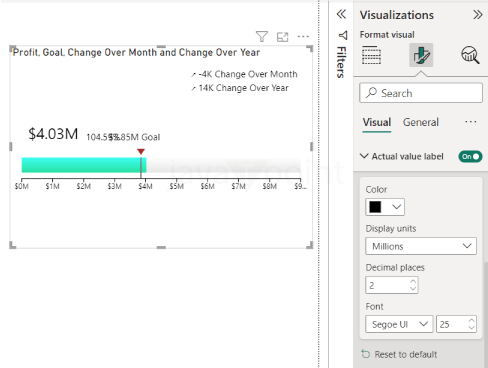Click the visual title text
This screenshot has width=488, height=368.
[x=136, y=52]
